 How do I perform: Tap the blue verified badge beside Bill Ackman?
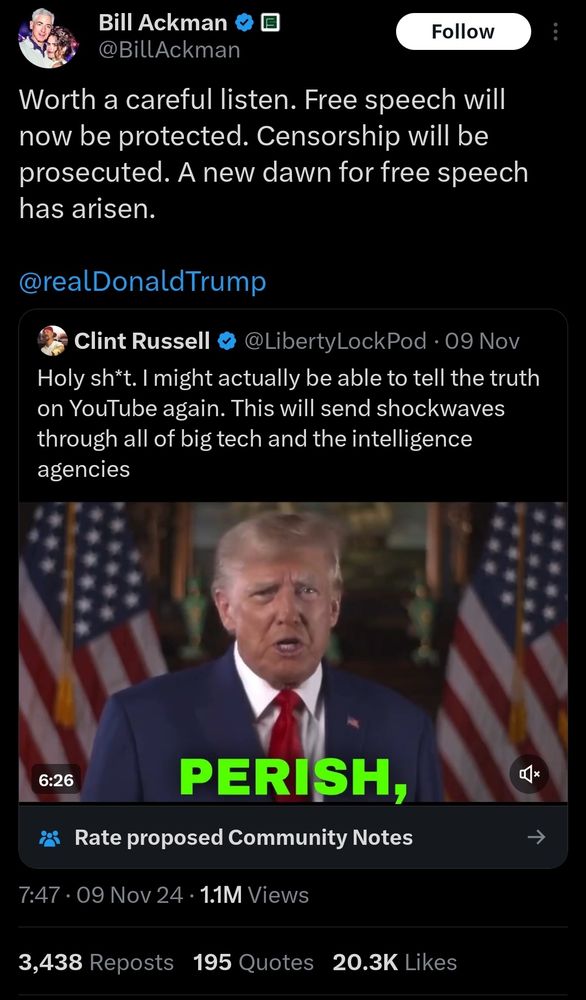tap(244, 24)
